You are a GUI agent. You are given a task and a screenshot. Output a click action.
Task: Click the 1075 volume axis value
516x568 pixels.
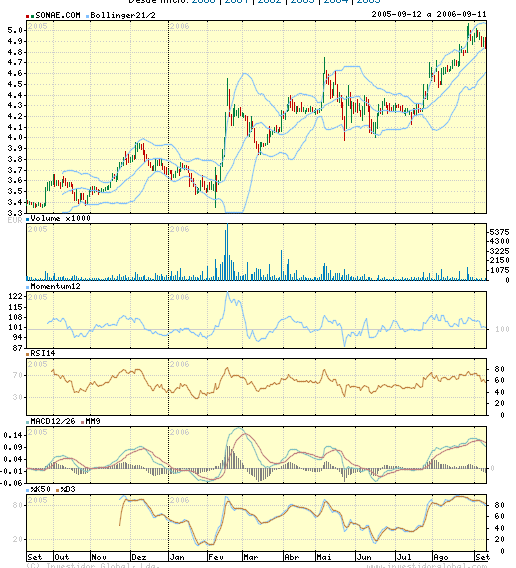click(x=499, y=270)
